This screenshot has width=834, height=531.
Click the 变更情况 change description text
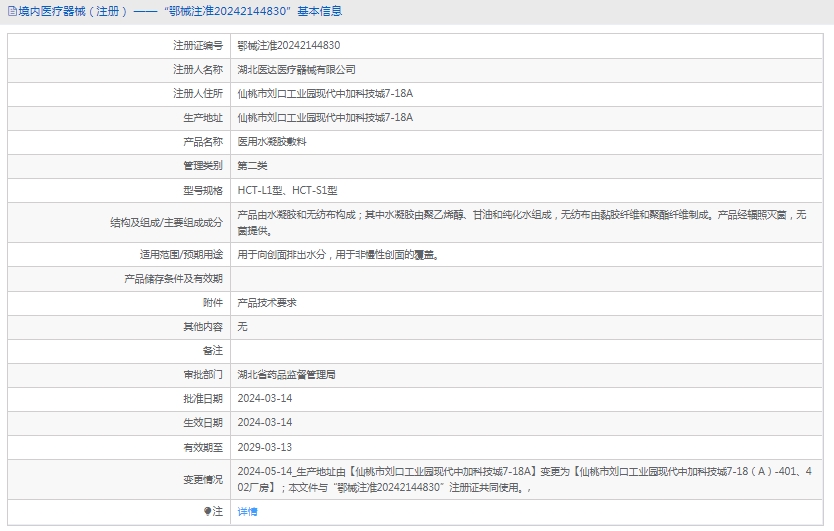[530, 479]
